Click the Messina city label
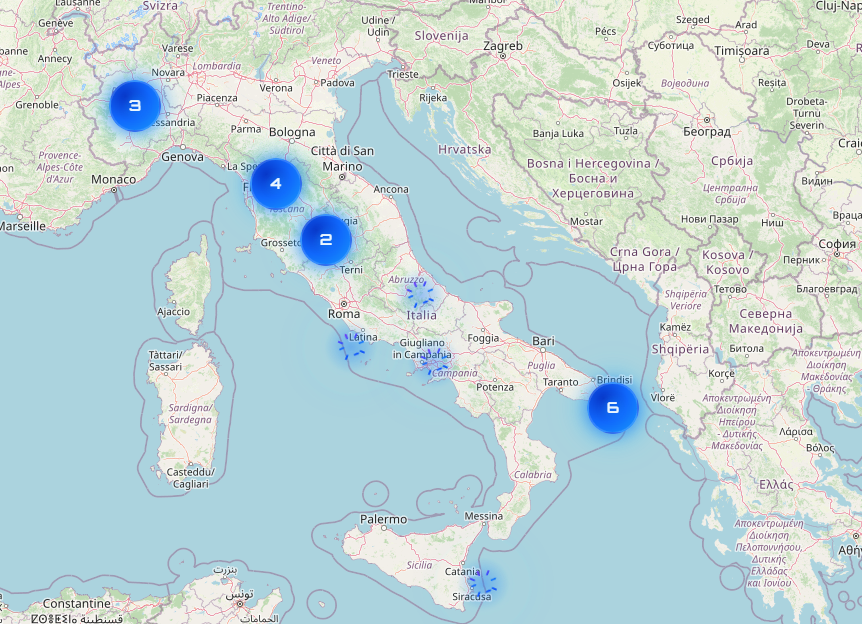 [483, 516]
